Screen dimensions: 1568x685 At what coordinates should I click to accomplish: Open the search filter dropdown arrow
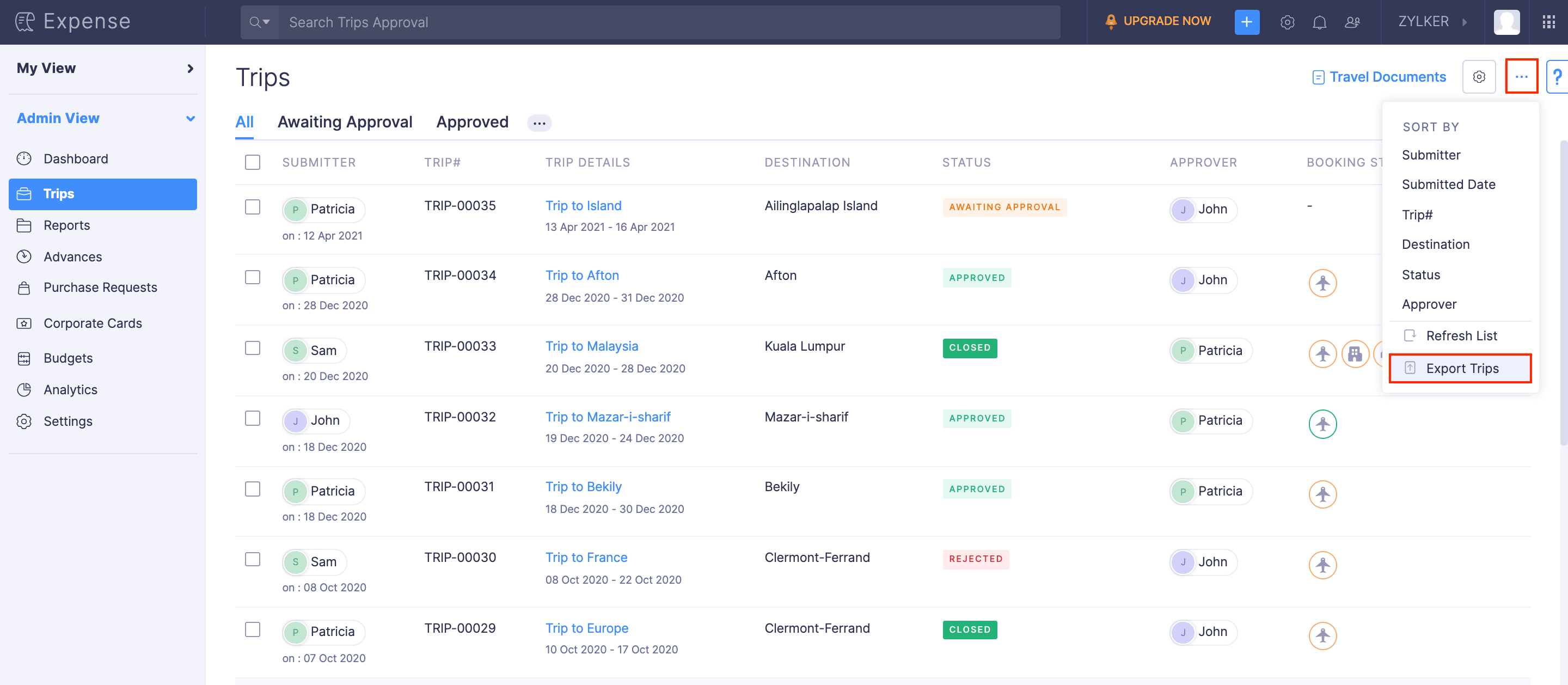tap(266, 22)
